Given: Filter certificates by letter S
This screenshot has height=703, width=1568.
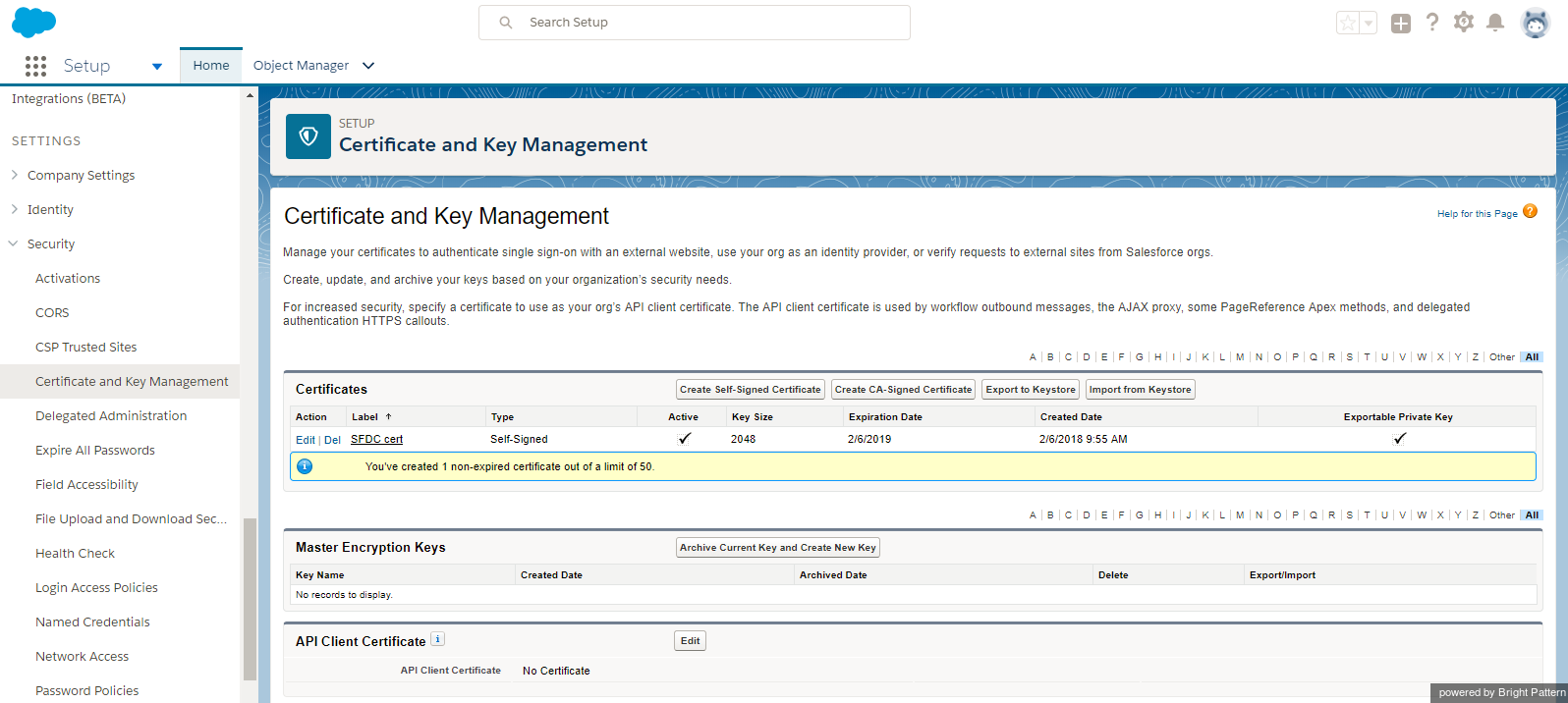Looking at the screenshot, I should (x=1350, y=357).
